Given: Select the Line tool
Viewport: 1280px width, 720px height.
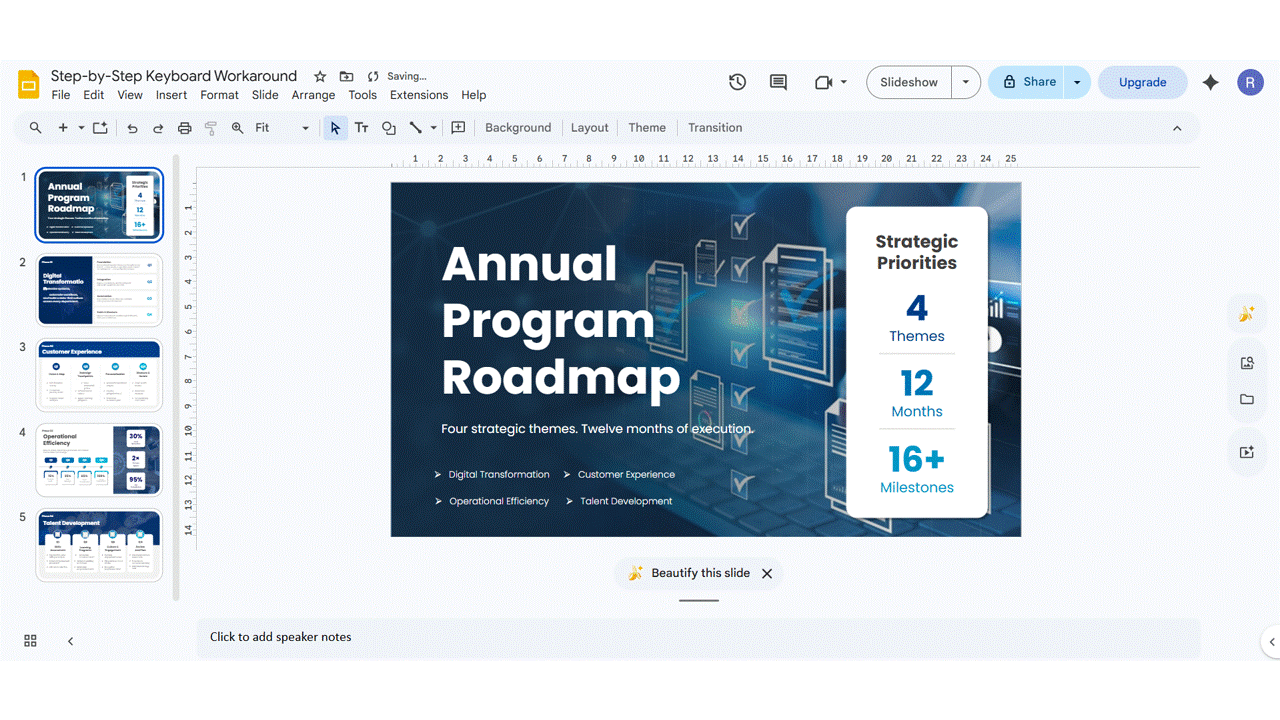Looking at the screenshot, I should point(416,128).
